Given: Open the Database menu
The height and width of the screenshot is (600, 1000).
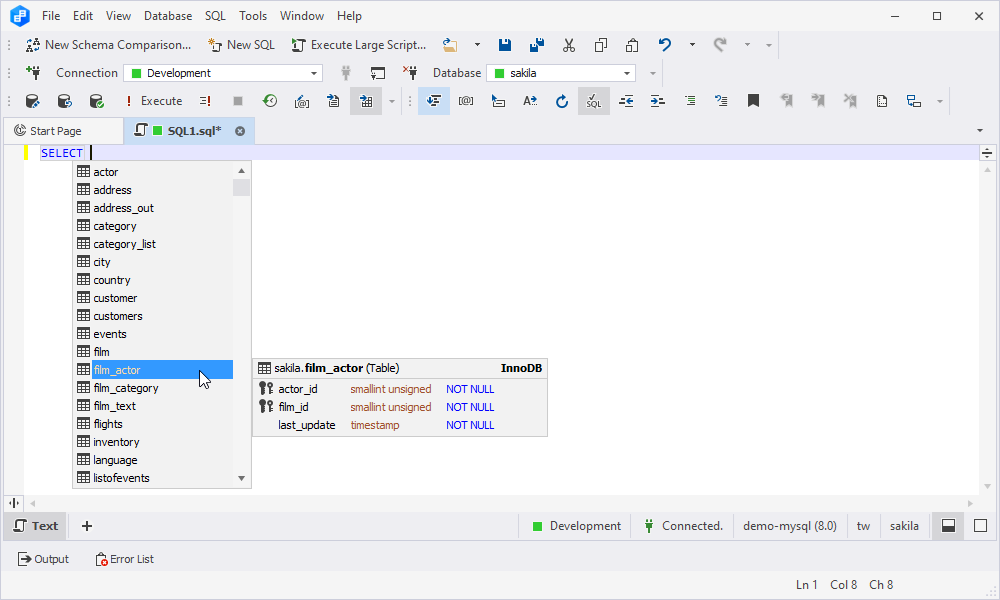Looking at the screenshot, I should [x=168, y=16].
